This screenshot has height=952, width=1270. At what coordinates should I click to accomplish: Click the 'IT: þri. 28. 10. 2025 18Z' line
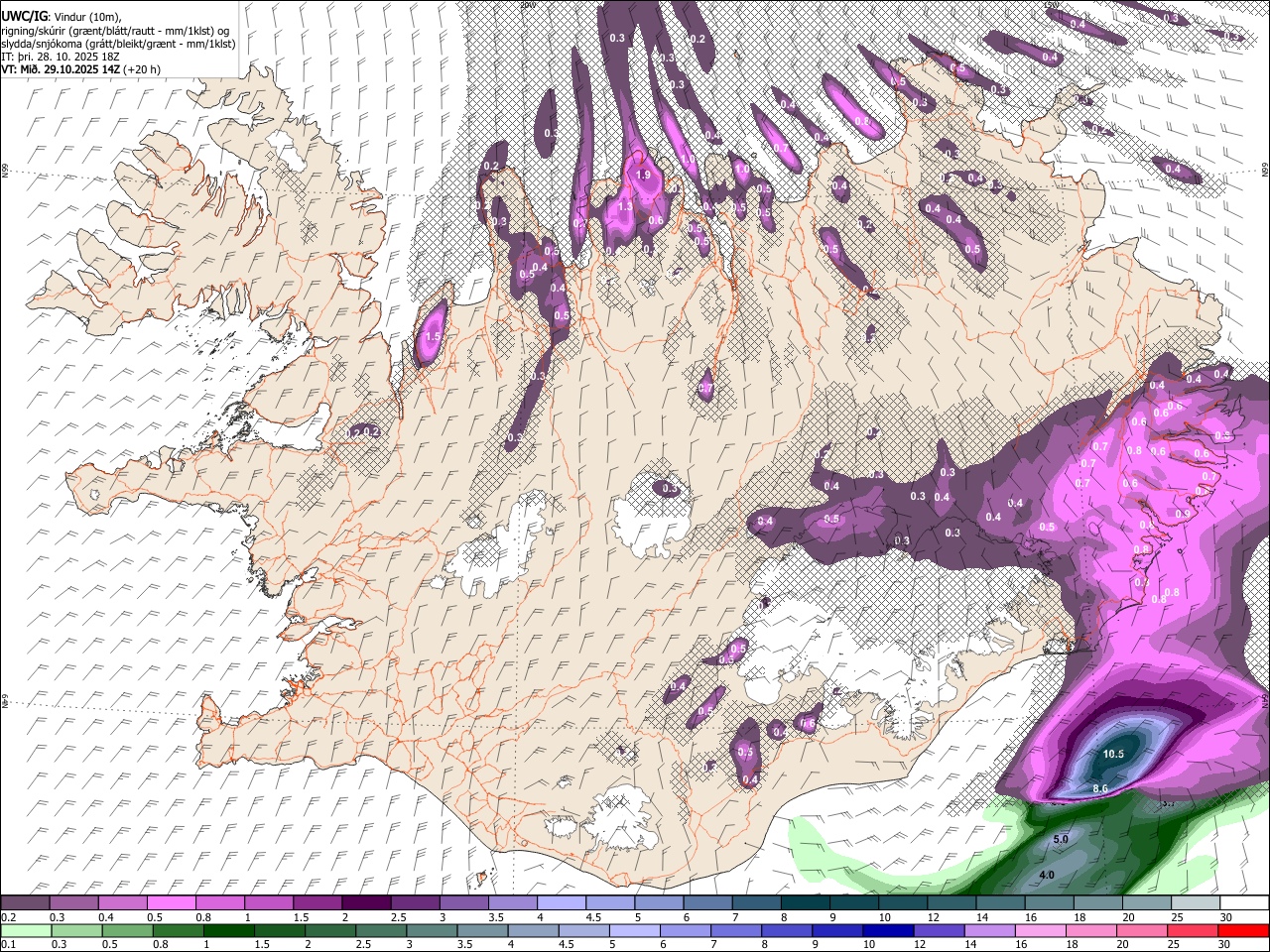(60, 58)
